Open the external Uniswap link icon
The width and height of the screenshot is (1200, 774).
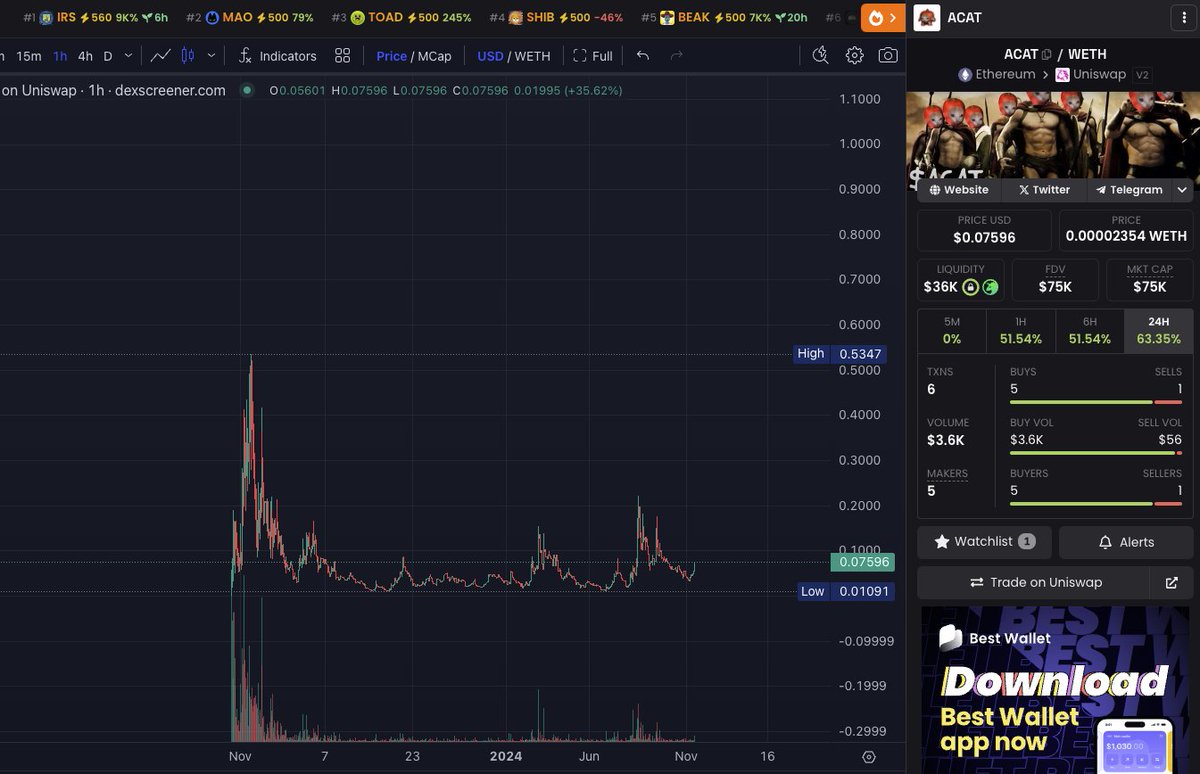[1171, 582]
